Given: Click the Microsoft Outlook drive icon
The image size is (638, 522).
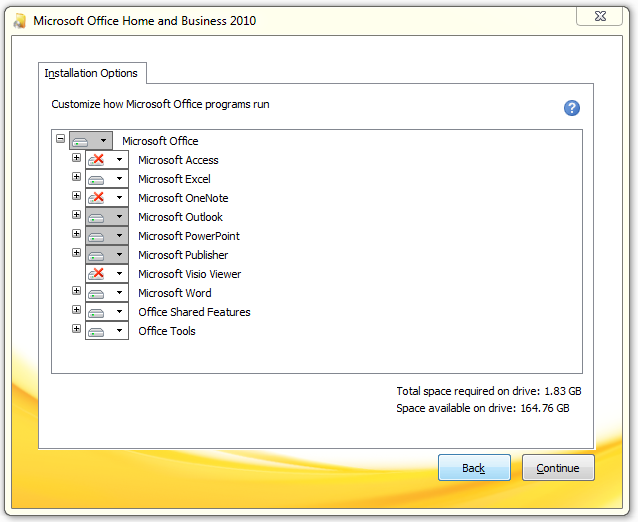Looking at the screenshot, I should click(97, 217).
